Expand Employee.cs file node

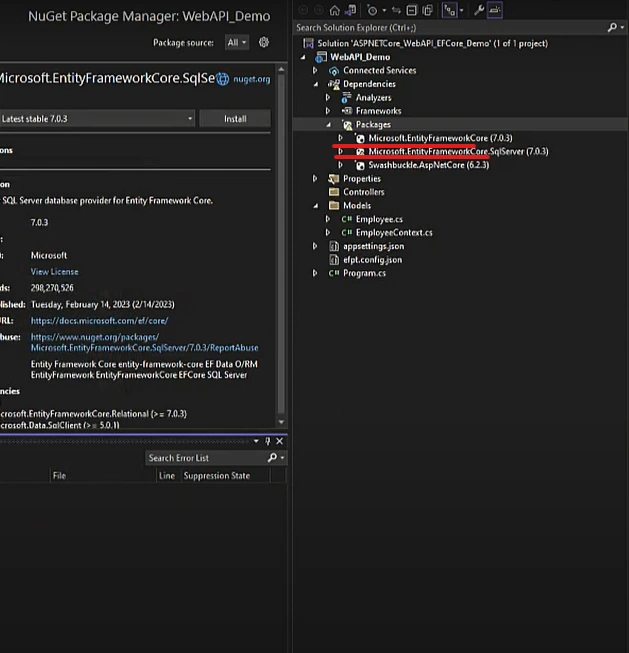pyautogui.click(x=328, y=219)
